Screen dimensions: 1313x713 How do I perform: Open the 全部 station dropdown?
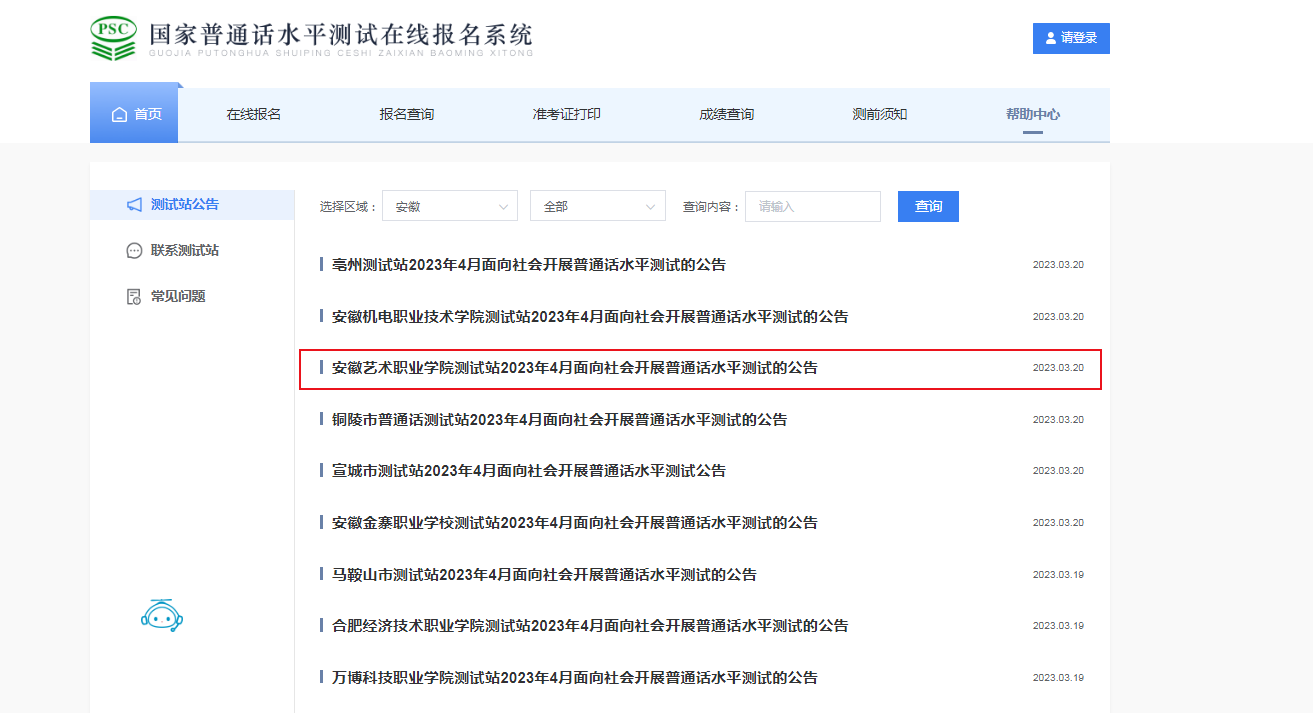(x=597, y=206)
